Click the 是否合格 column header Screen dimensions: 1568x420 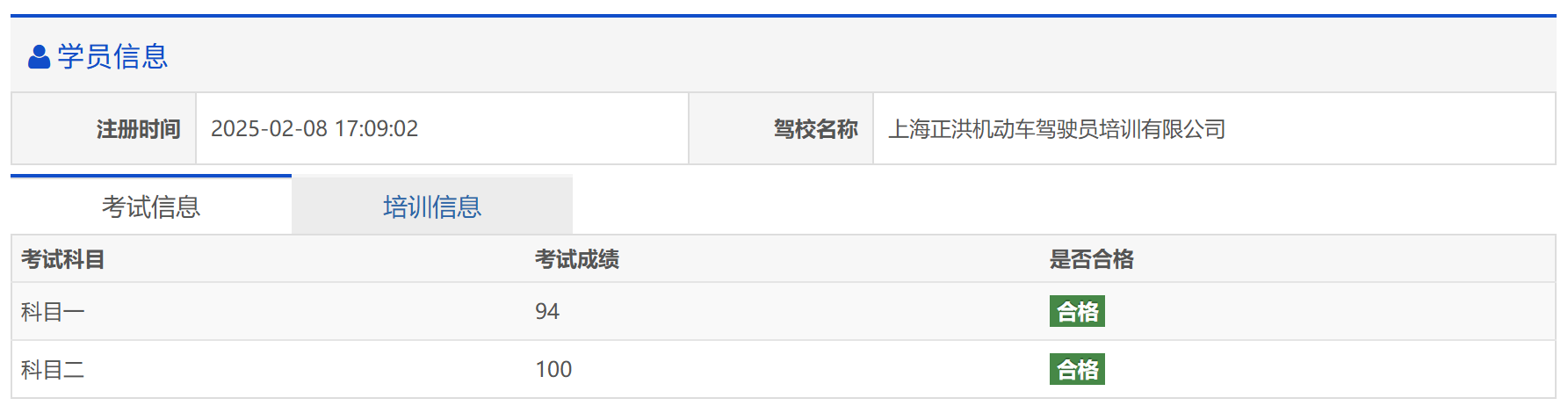(1092, 259)
